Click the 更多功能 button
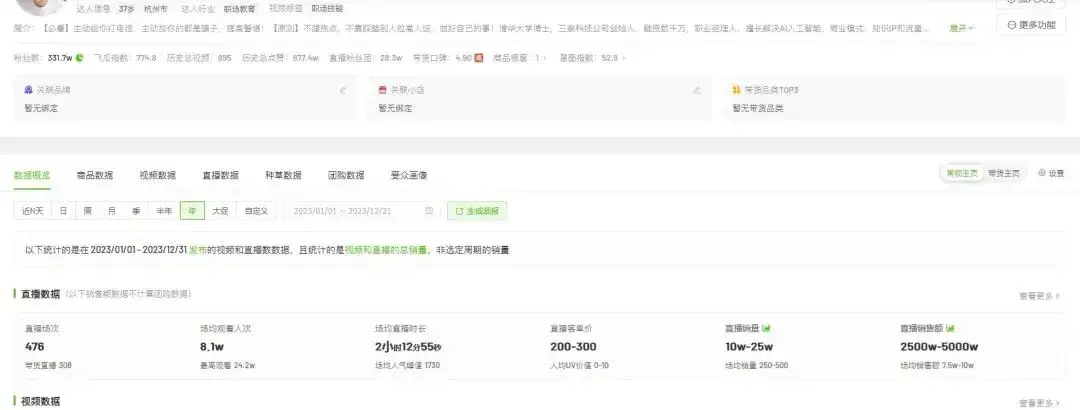 click(x=1031, y=25)
